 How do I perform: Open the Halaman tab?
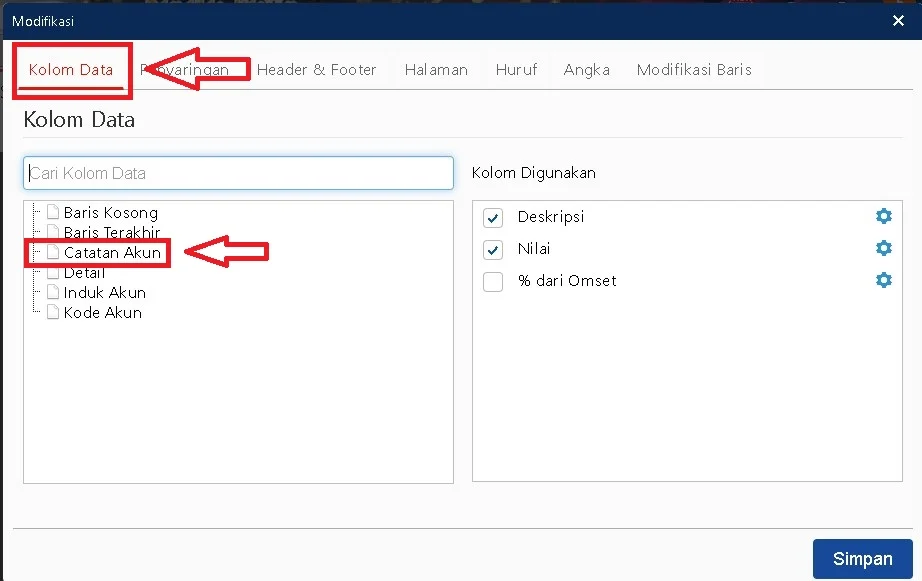pos(436,70)
